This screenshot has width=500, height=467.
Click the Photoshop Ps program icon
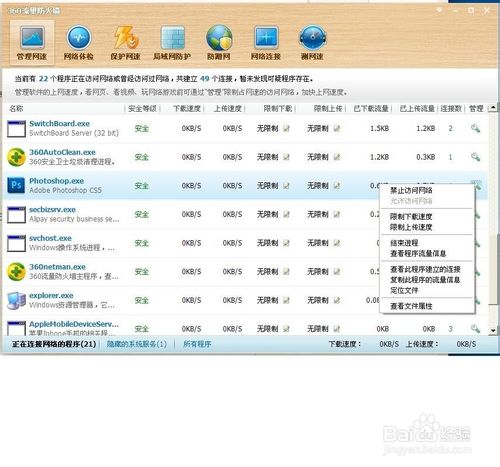pyautogui.click(x=16, y=185)
